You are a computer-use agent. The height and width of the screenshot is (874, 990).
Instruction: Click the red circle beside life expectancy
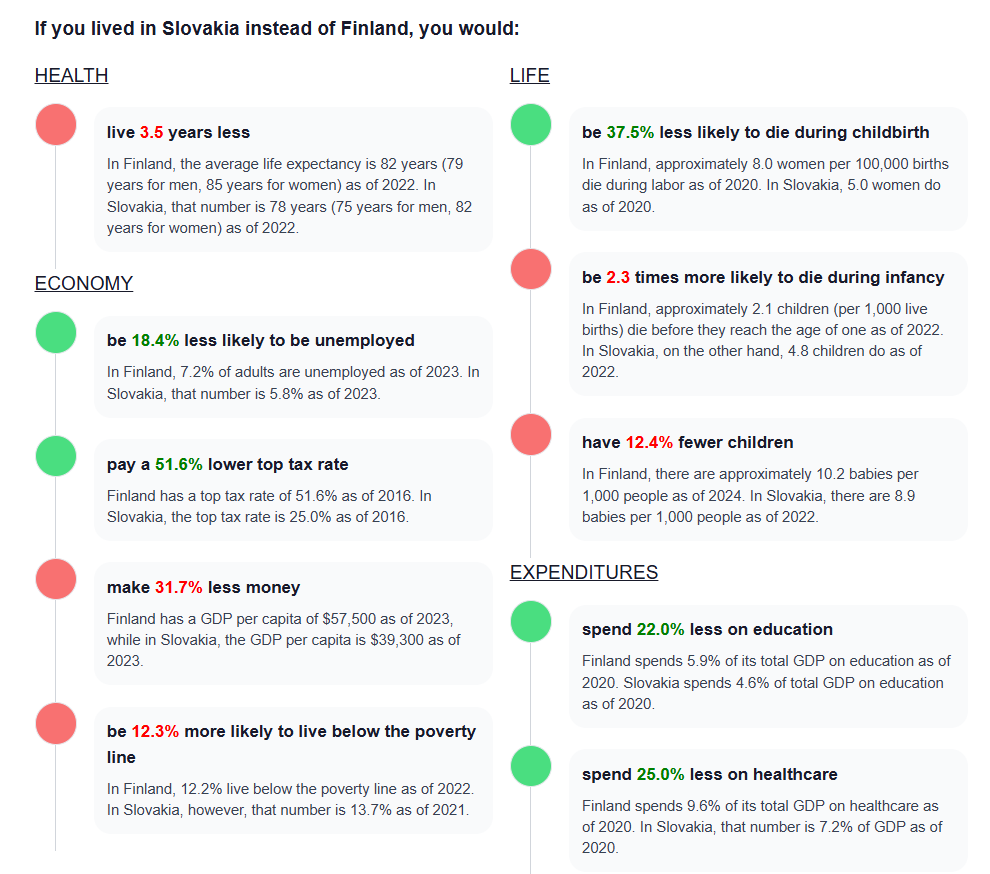tap(56, 124)
